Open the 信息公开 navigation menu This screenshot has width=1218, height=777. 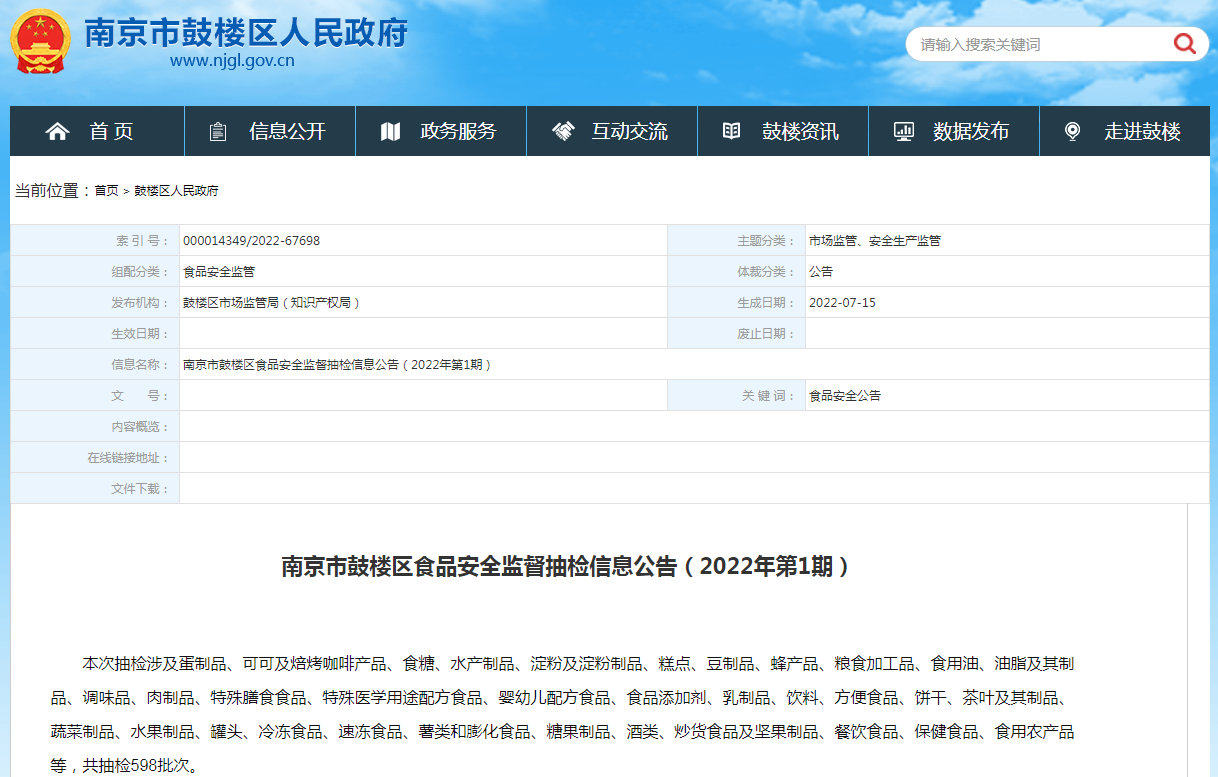tap(270, 131)
